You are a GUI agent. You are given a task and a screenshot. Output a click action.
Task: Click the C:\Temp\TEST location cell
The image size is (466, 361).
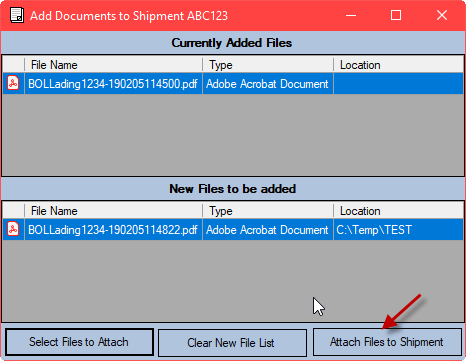374,230
